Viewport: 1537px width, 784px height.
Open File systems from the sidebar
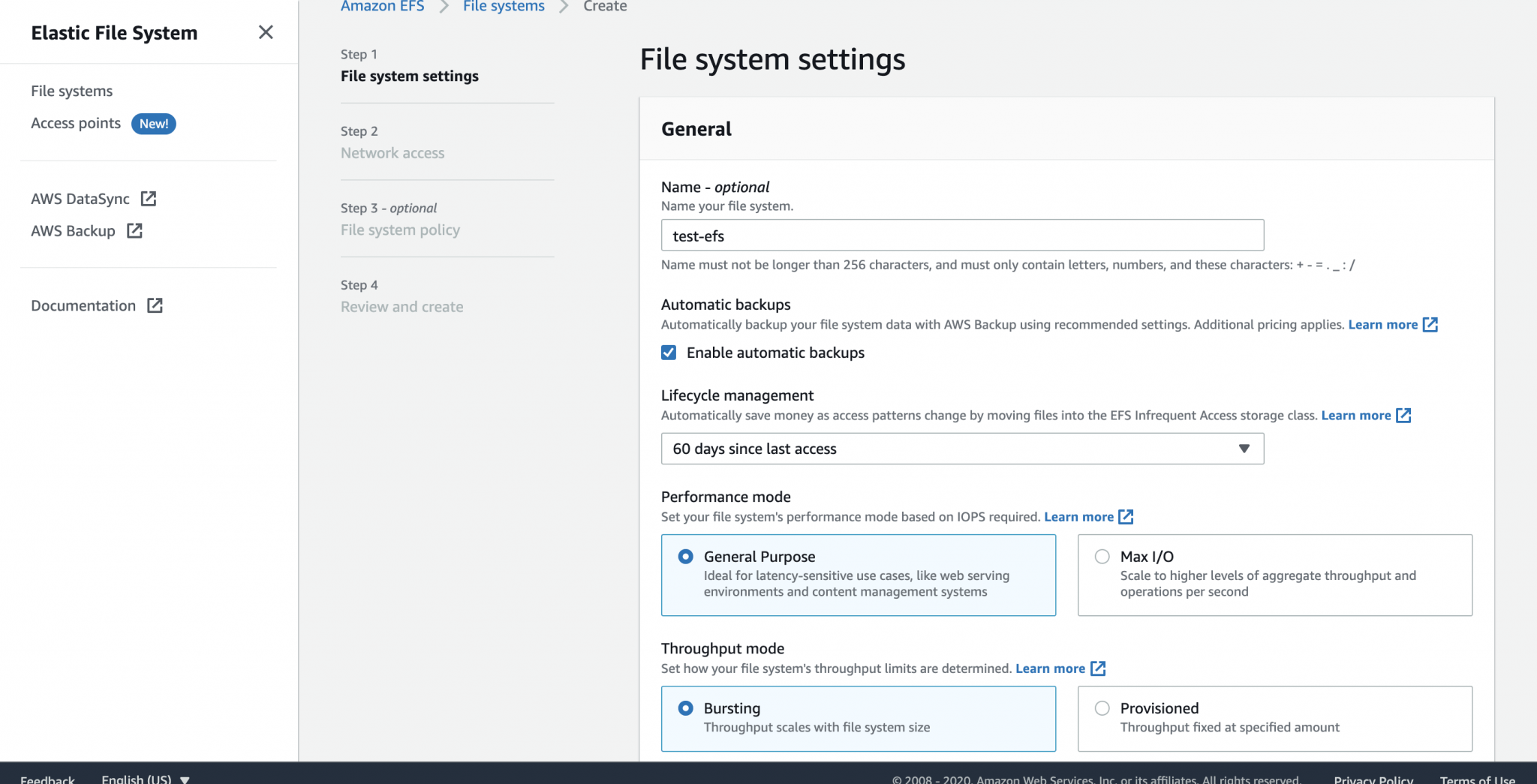tap(71, 90)
